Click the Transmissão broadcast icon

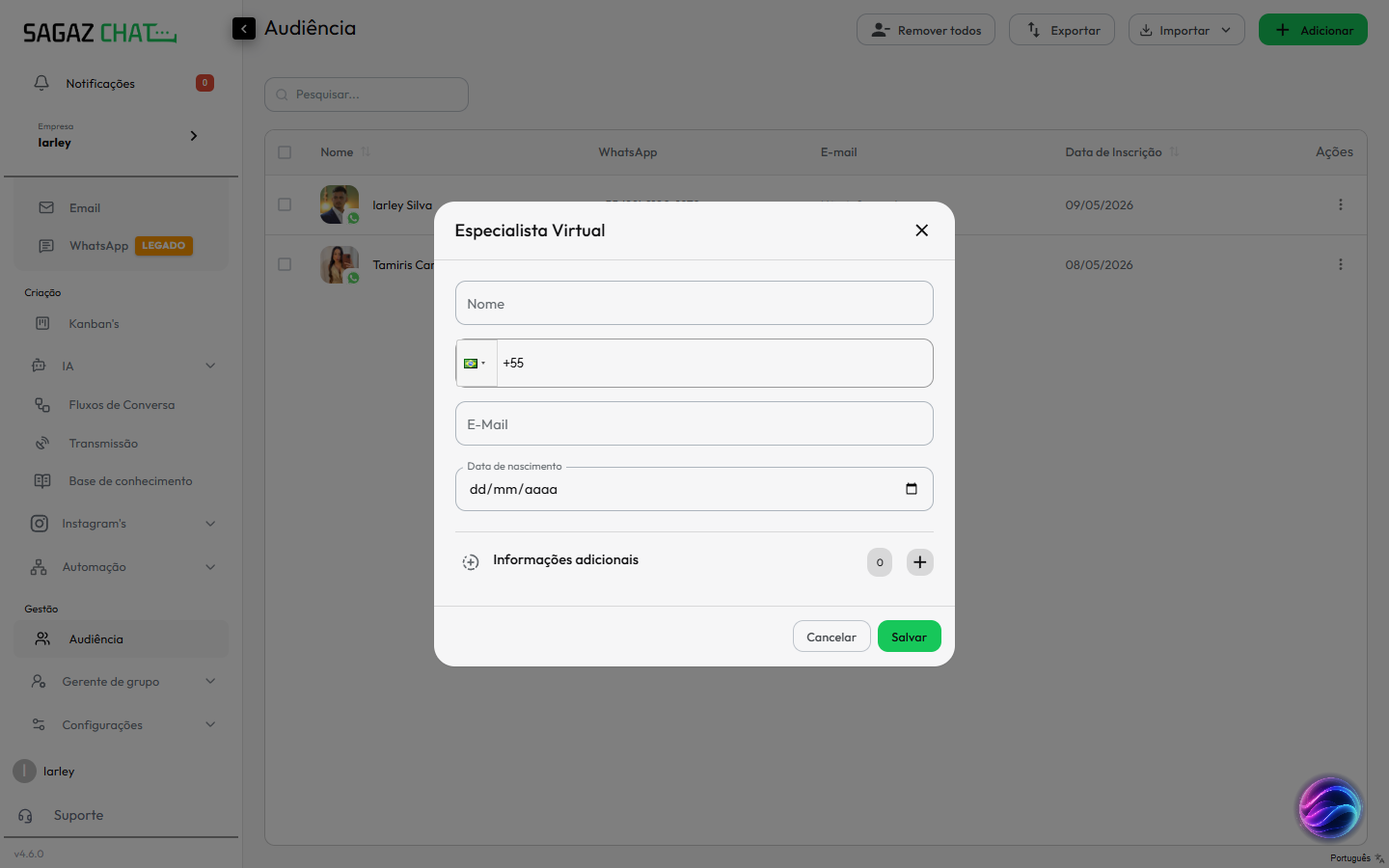coord(42,444)
